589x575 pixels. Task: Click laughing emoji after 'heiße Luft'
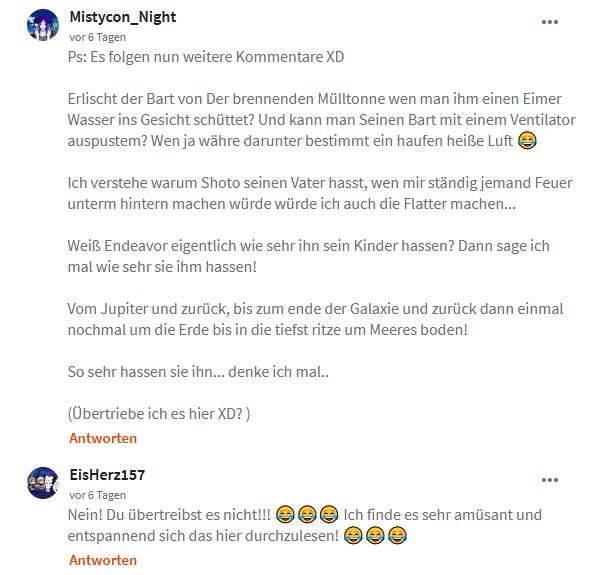coord(527,140)
